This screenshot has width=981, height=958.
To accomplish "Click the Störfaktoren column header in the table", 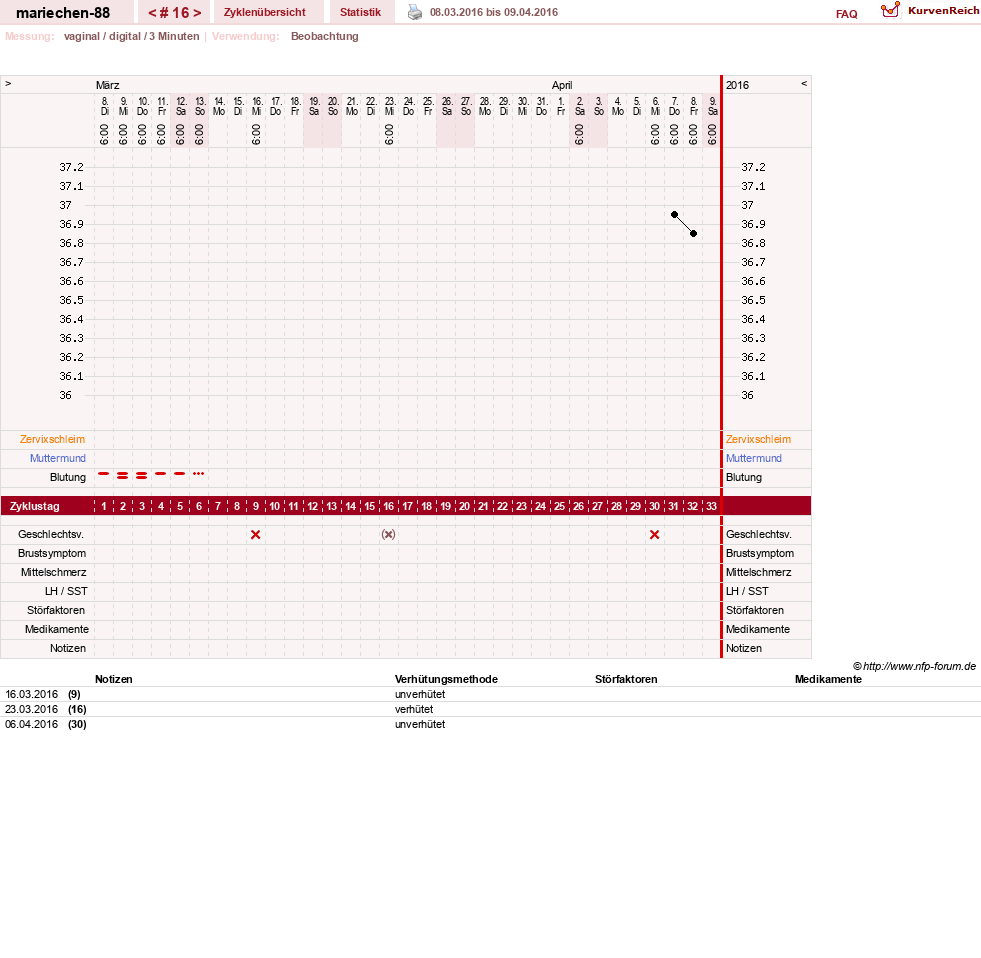I will click(x=626, y=679).
